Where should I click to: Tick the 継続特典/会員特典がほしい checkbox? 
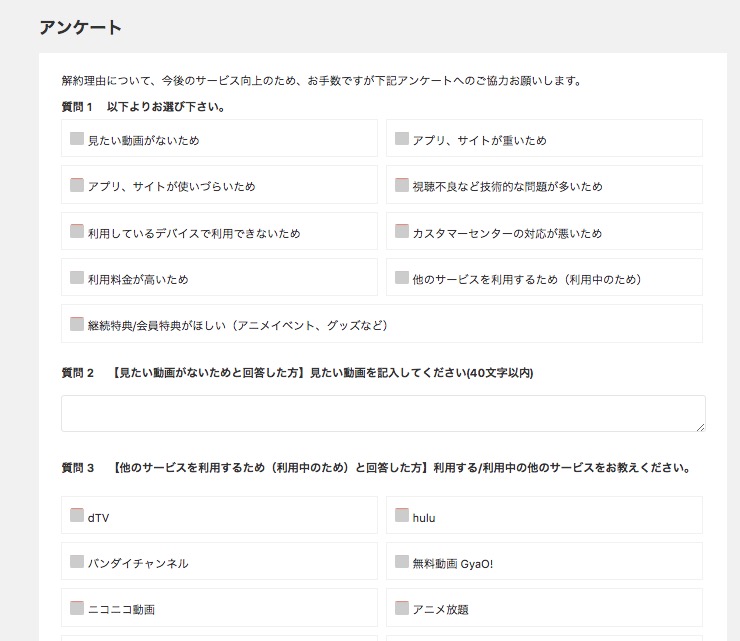click(x=77, y=323)
